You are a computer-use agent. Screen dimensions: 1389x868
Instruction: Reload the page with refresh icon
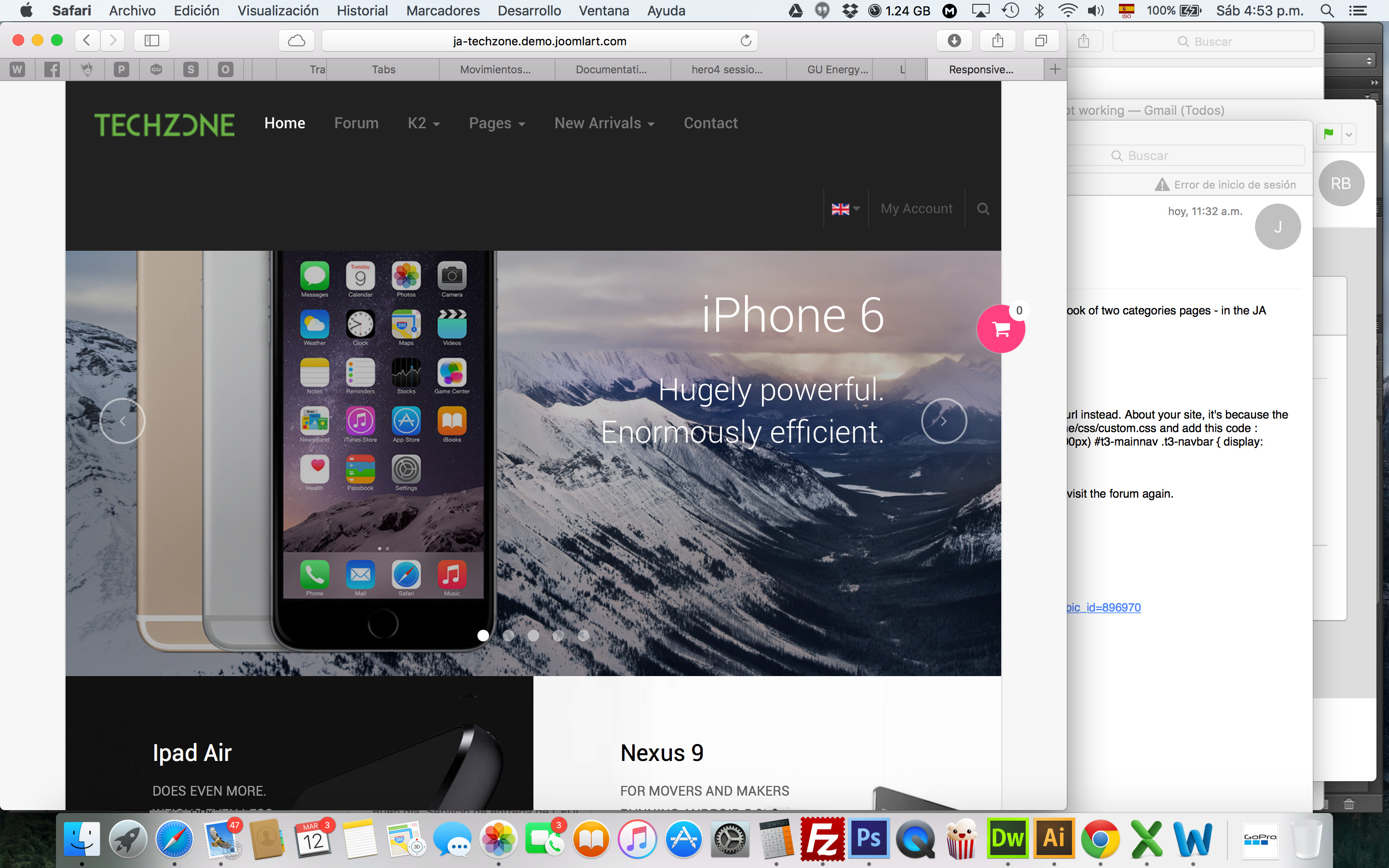(746, 41)
